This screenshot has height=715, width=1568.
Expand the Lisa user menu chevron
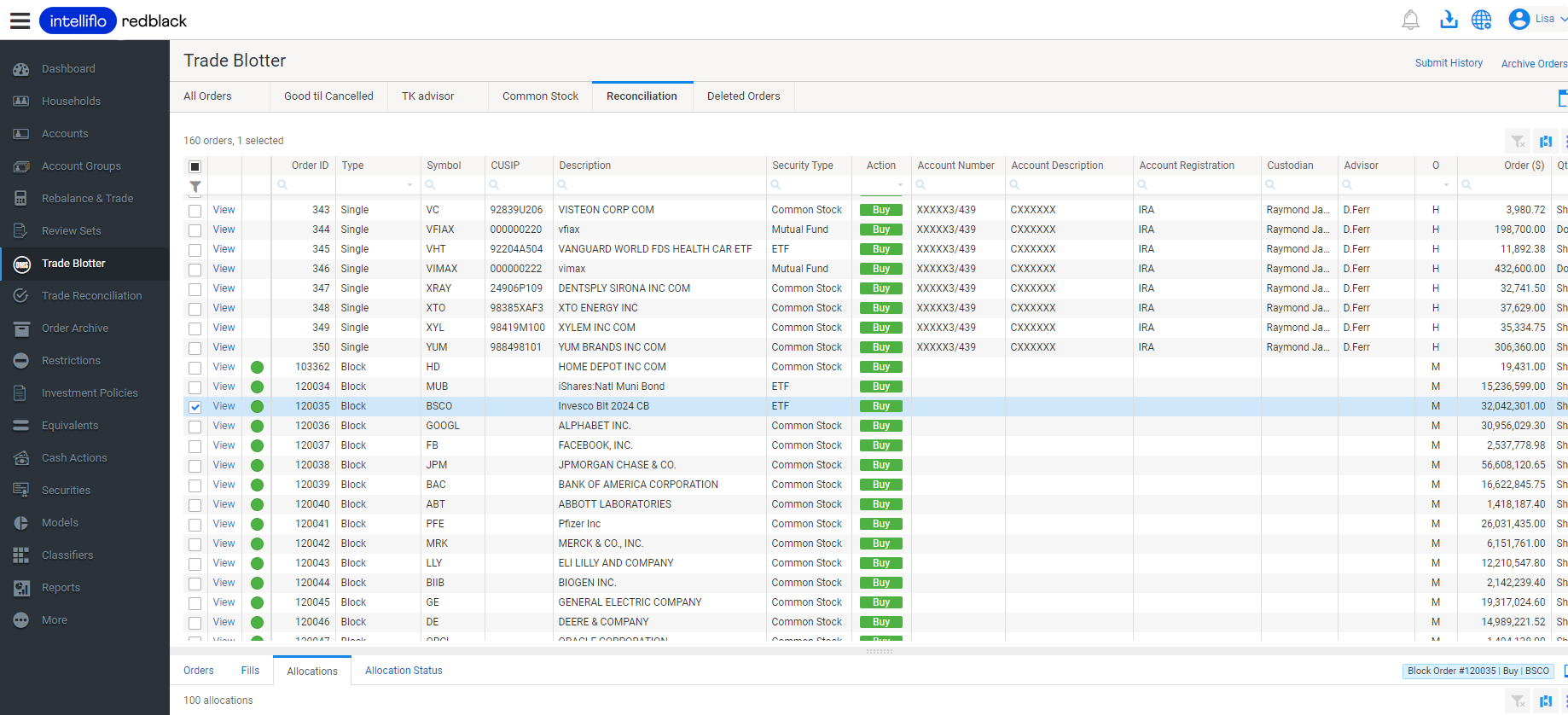click(x=1563, y=19)
